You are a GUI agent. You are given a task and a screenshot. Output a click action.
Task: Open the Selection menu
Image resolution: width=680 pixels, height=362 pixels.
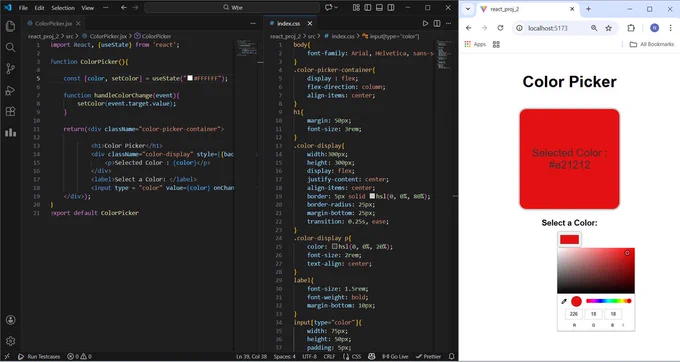pos(63,8)
